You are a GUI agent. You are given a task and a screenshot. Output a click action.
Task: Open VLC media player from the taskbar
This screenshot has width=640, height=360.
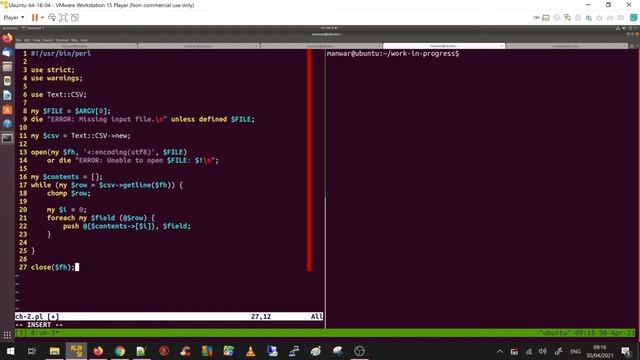pyautogui.click(x=251, y=351)
